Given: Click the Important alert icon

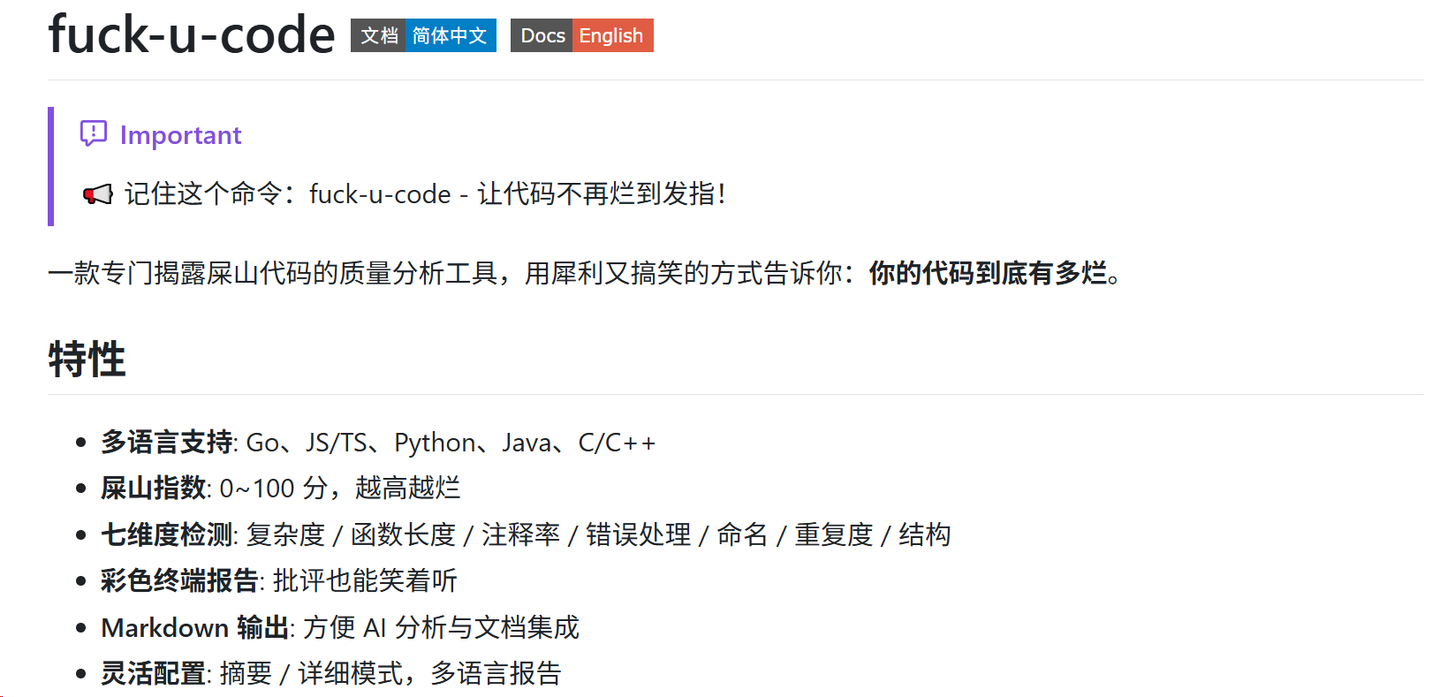Looking at the screenshot, I should click(x=93, y=134).
